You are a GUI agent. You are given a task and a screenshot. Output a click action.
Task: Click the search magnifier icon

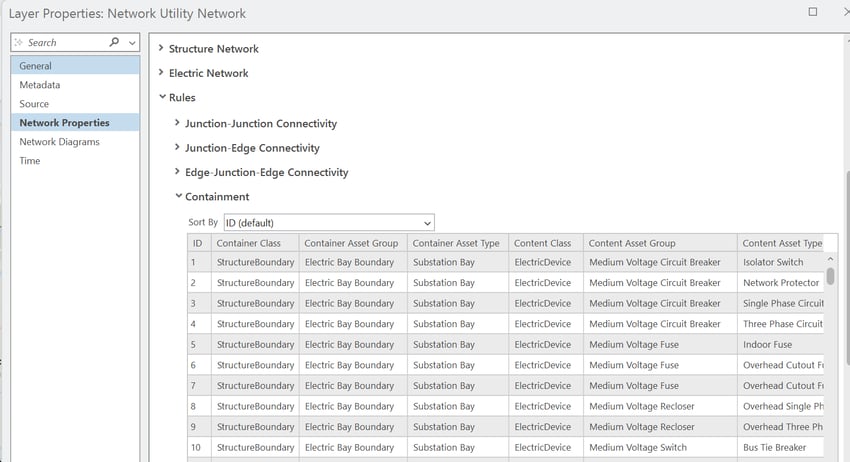pyautogui.click(x=114, y=43)
